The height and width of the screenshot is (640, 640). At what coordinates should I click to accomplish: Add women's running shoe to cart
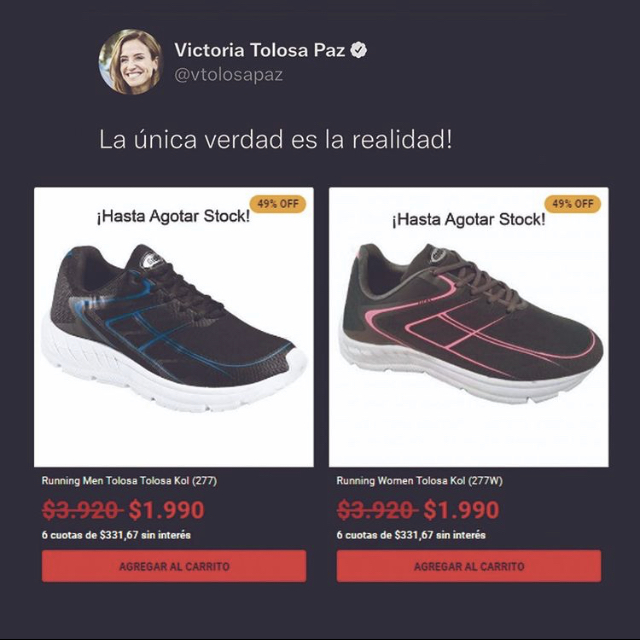(469, 566)
